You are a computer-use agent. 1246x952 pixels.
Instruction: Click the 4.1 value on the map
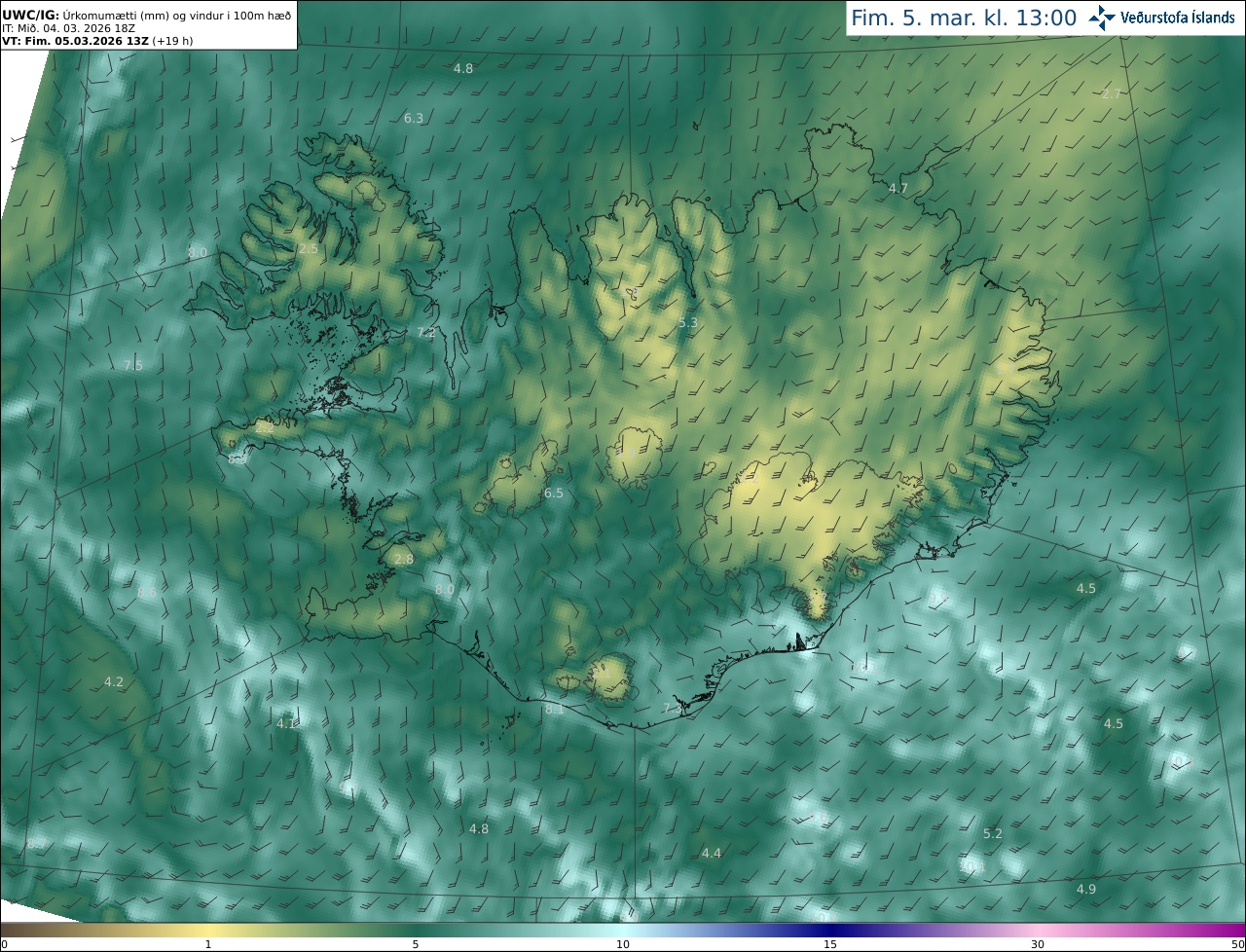click(x=286, y=723)
